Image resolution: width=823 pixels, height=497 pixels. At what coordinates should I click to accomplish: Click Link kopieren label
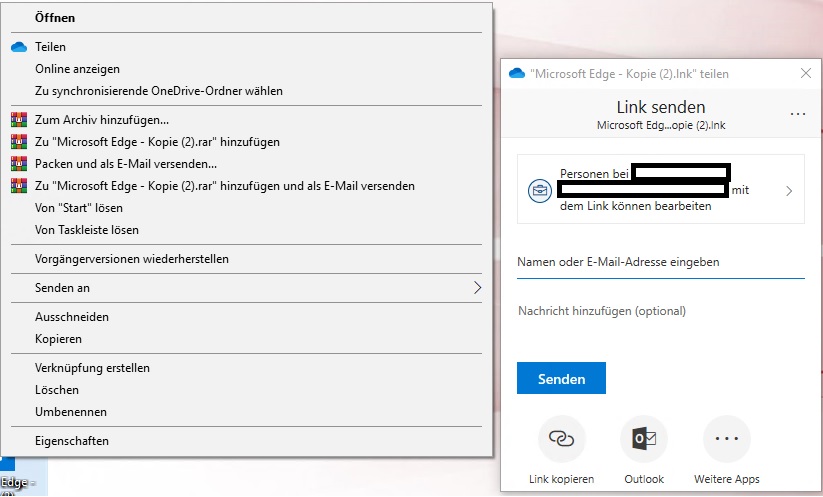(561, 479)
